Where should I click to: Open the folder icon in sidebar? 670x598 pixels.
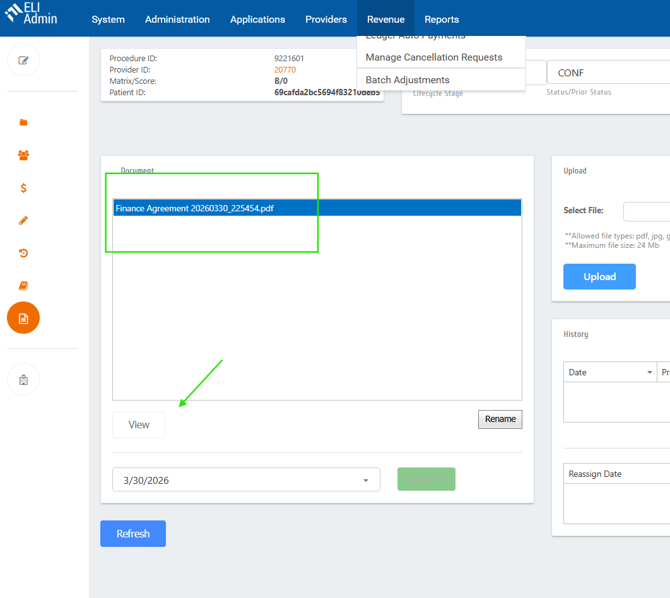point(23,123)
